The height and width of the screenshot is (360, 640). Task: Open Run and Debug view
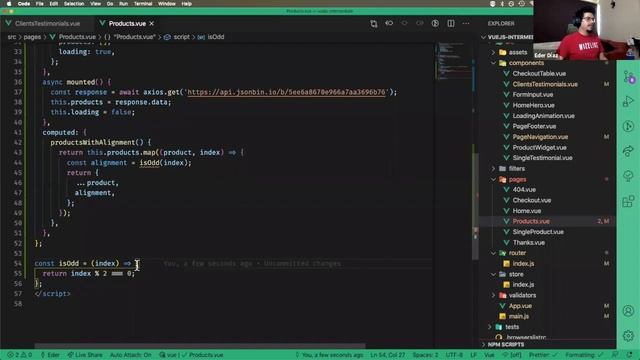[629, 101]
